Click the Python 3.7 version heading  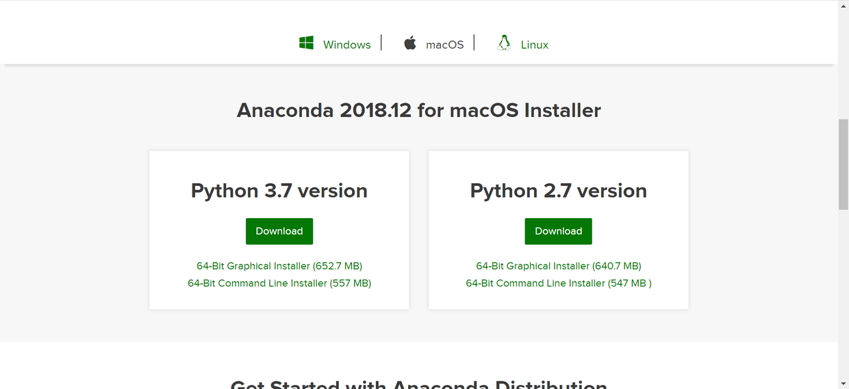(279, 191)
